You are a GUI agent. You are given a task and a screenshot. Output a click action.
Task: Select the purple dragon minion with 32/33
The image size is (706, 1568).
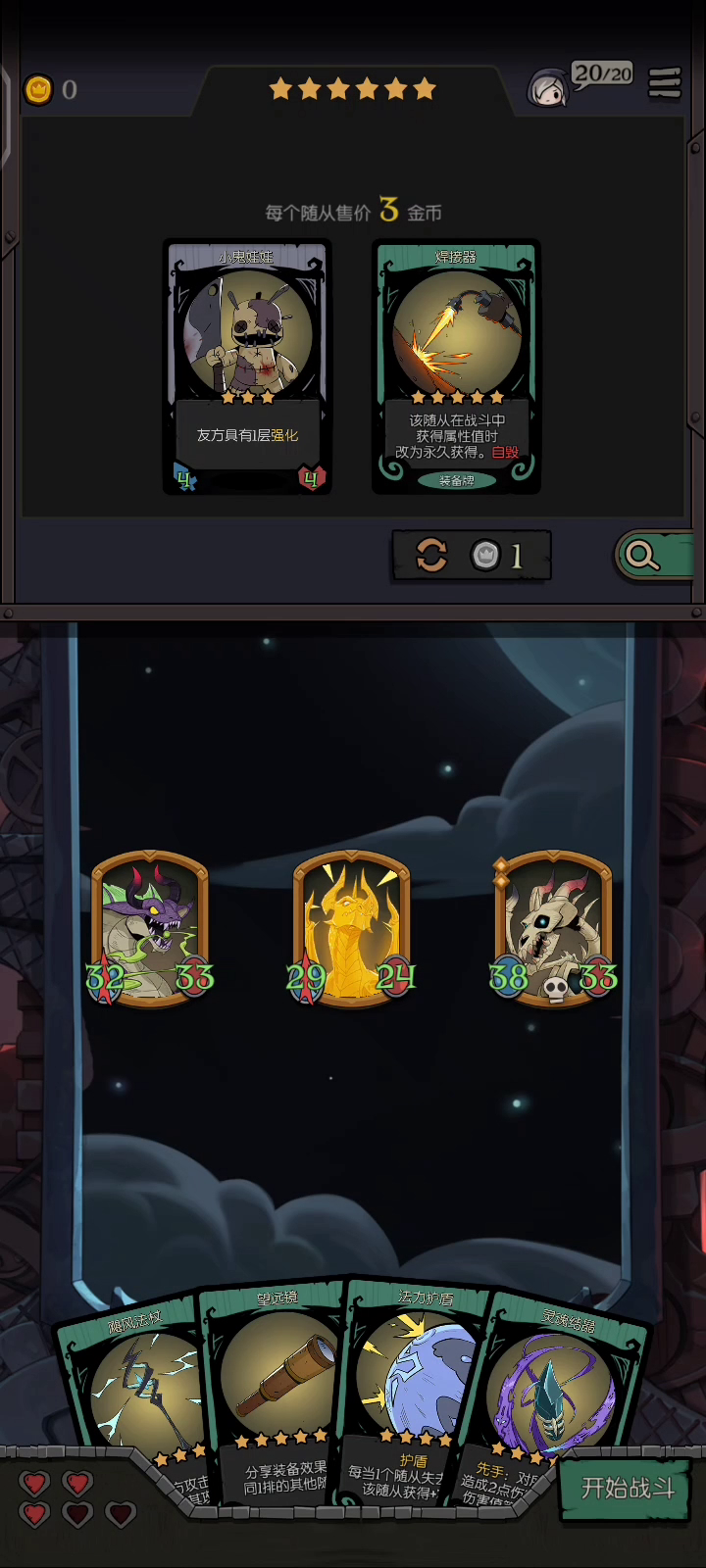(x=150, y=929)
